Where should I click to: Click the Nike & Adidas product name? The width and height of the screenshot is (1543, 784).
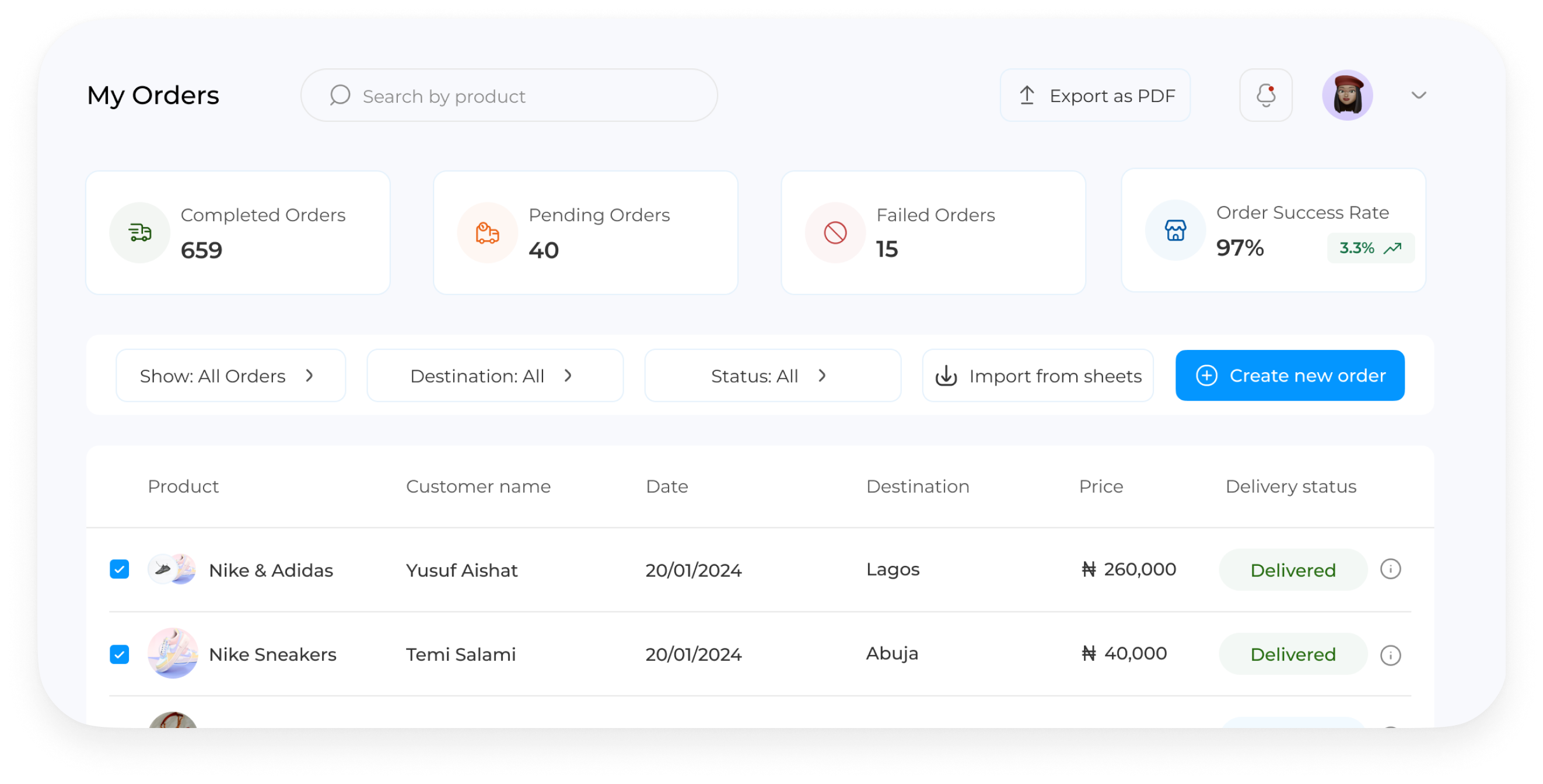271,570
